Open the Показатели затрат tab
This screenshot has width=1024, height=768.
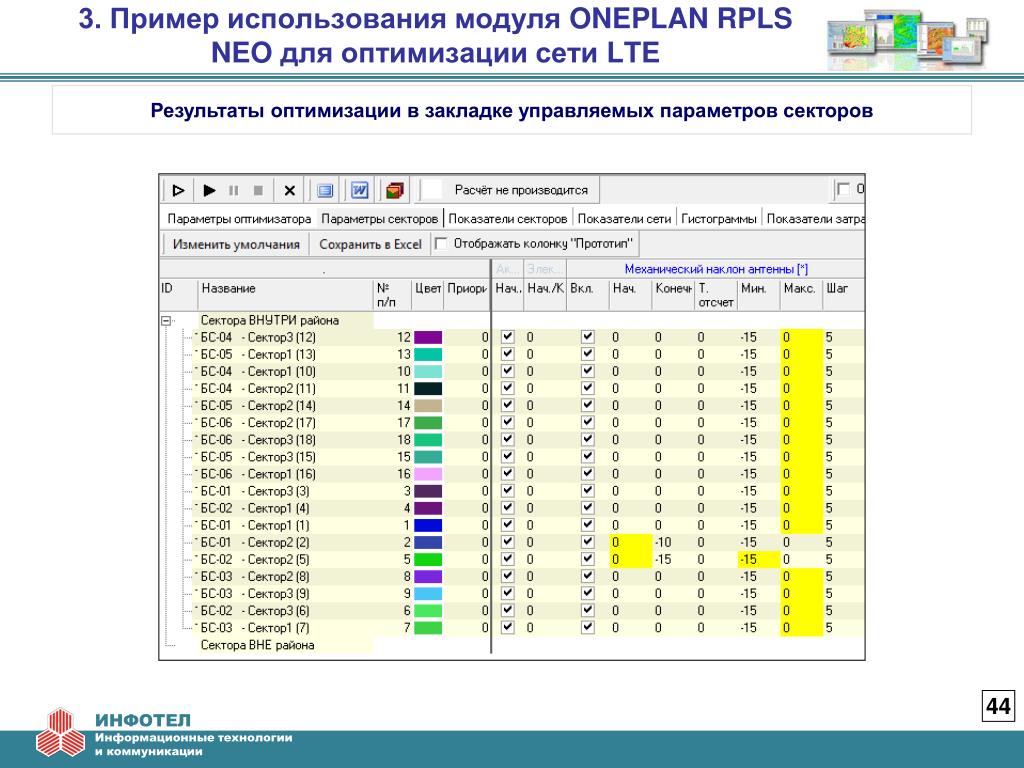click(815, 219)
